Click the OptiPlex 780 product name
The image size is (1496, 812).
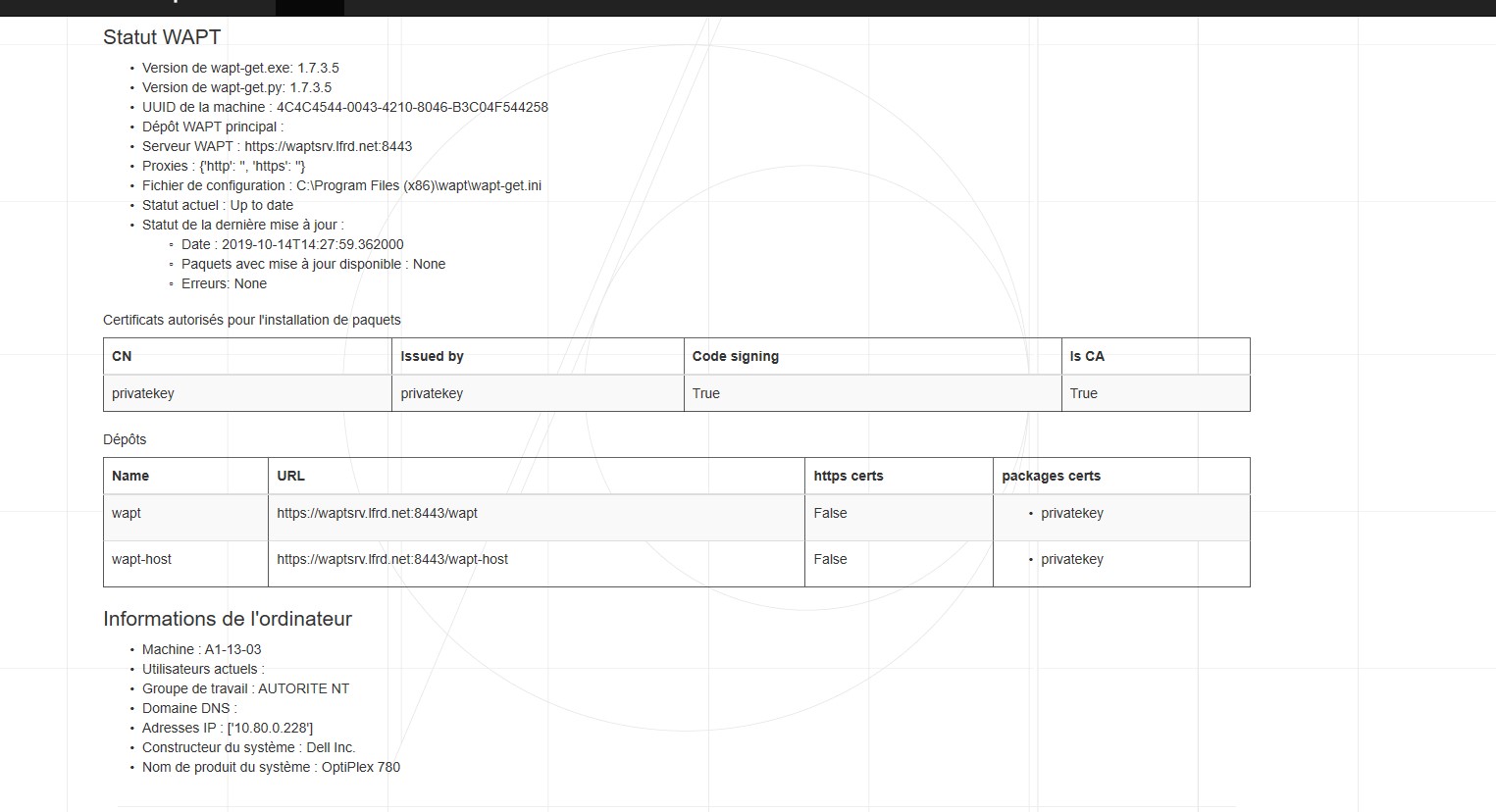coord(361,767)
